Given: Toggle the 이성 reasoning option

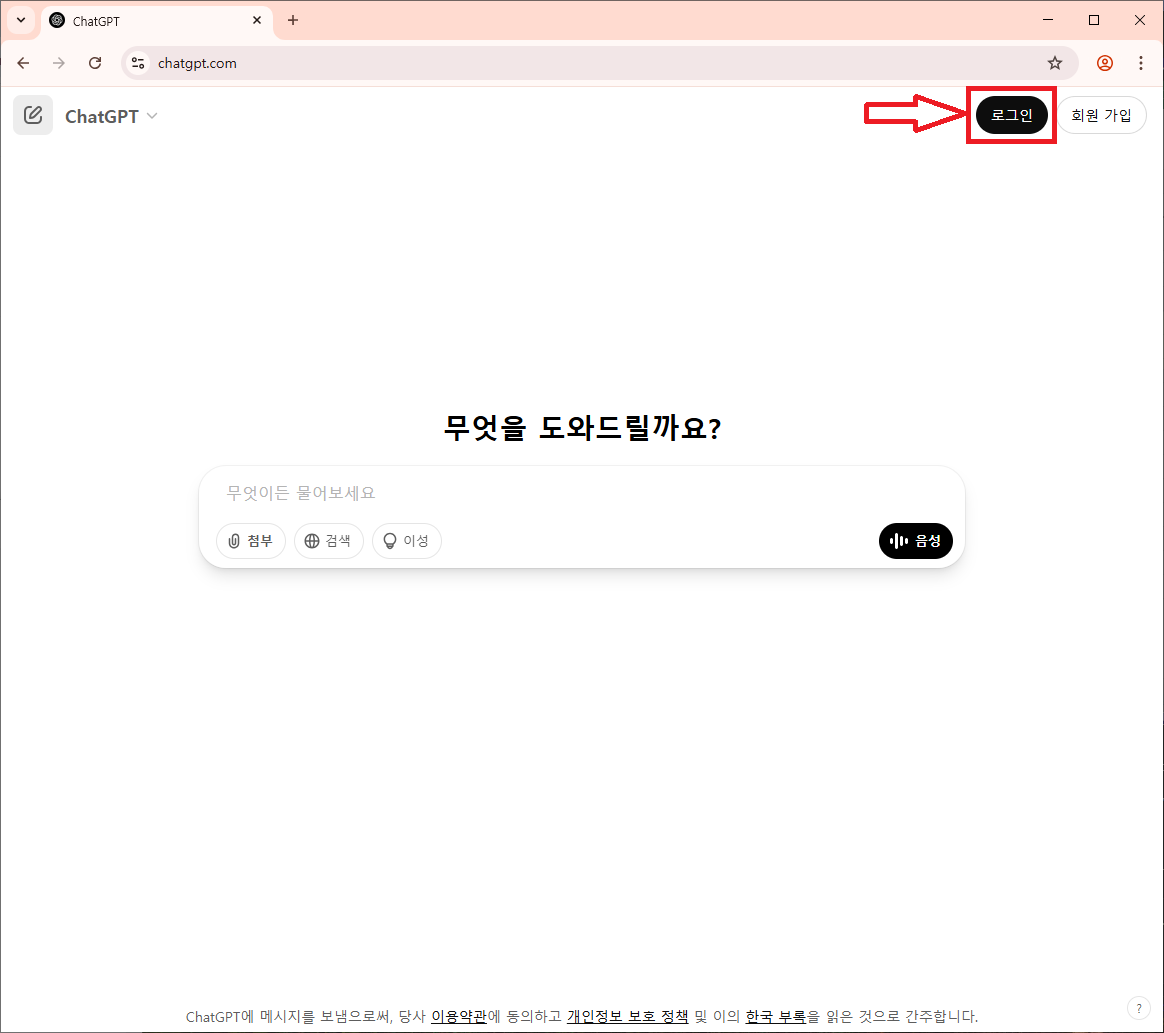Looking at the screenshot, I should coord(407,541).
